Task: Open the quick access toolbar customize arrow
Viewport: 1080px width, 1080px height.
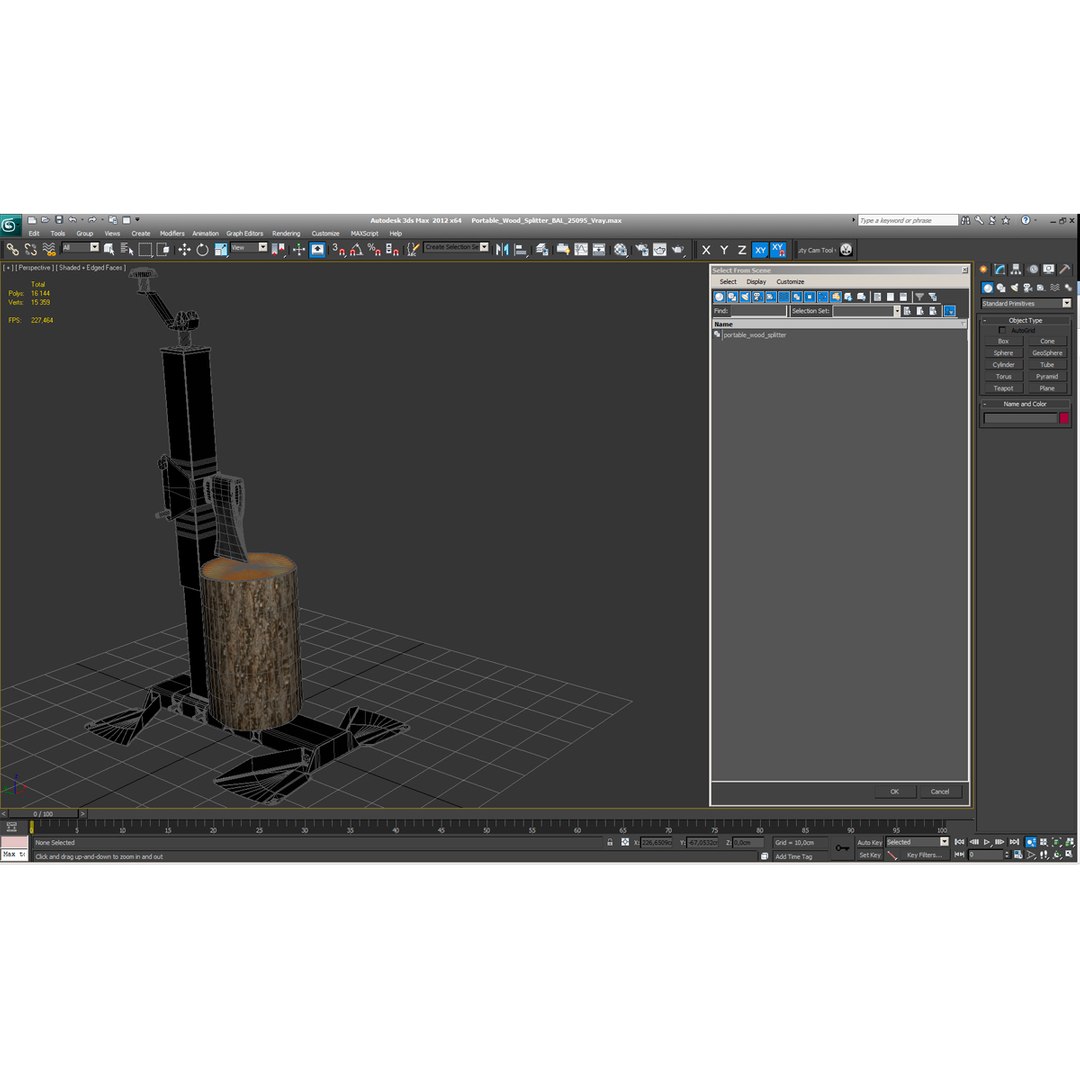Action: pos(137,220)
